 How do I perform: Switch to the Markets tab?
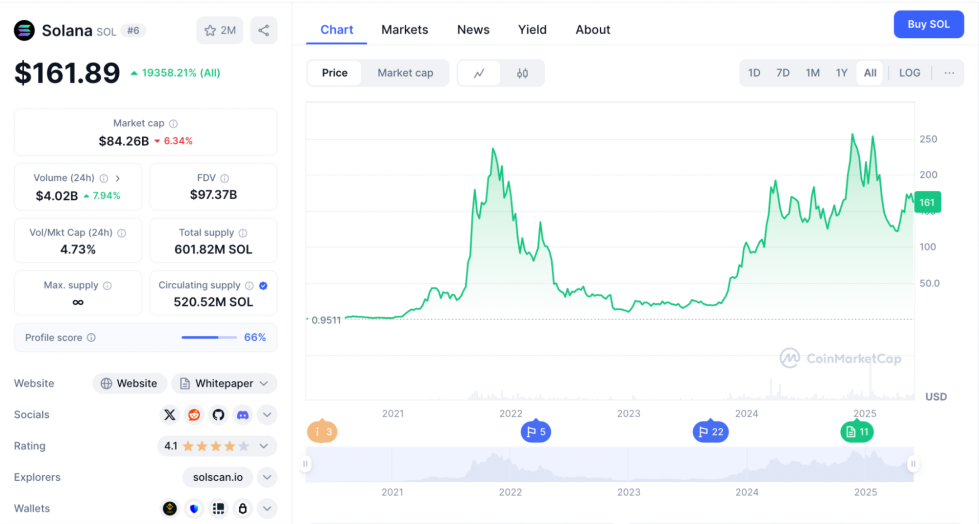pos(404,30)
